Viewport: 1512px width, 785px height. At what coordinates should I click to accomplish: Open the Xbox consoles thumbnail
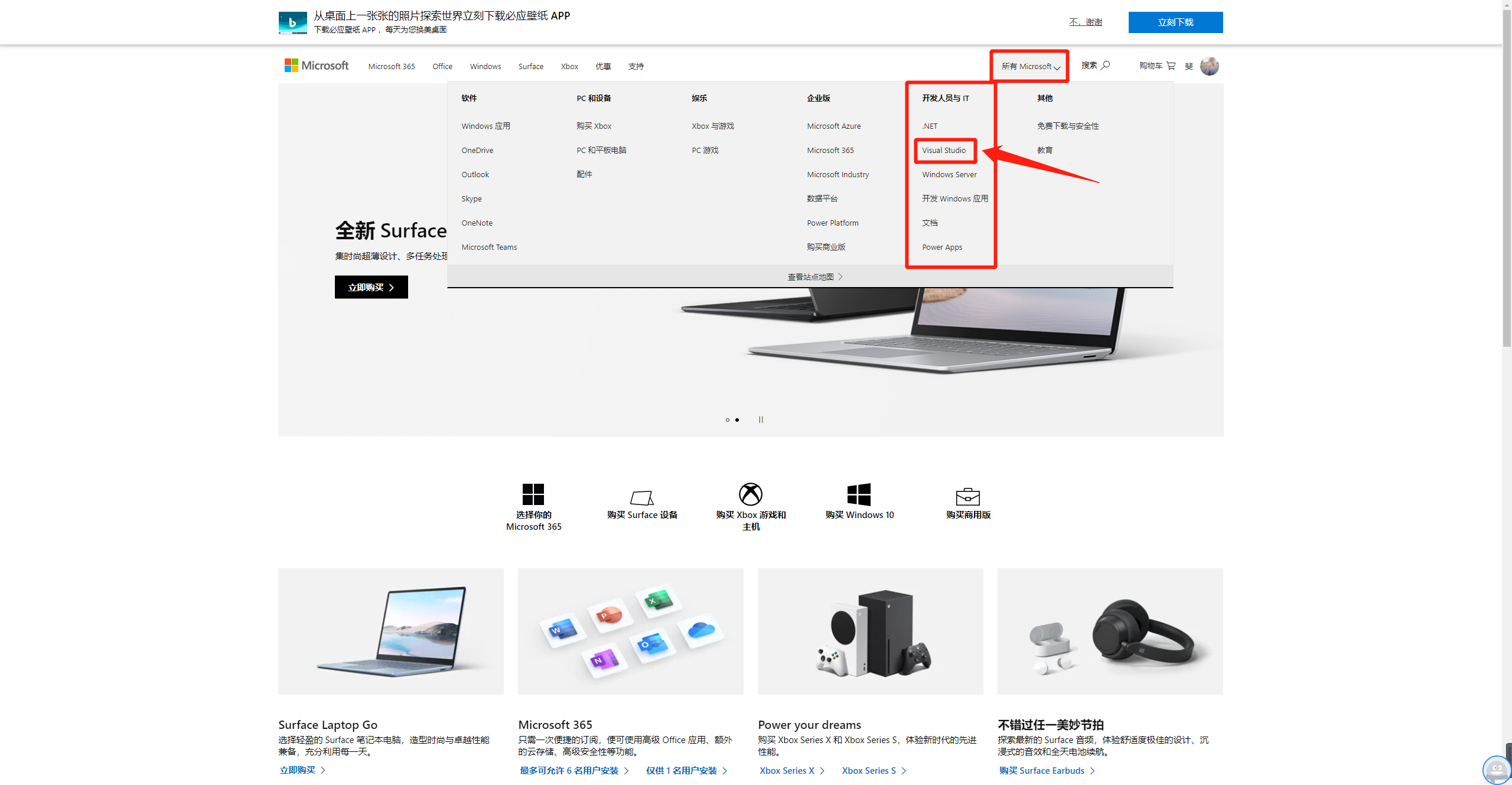click(x=871, y=631)
